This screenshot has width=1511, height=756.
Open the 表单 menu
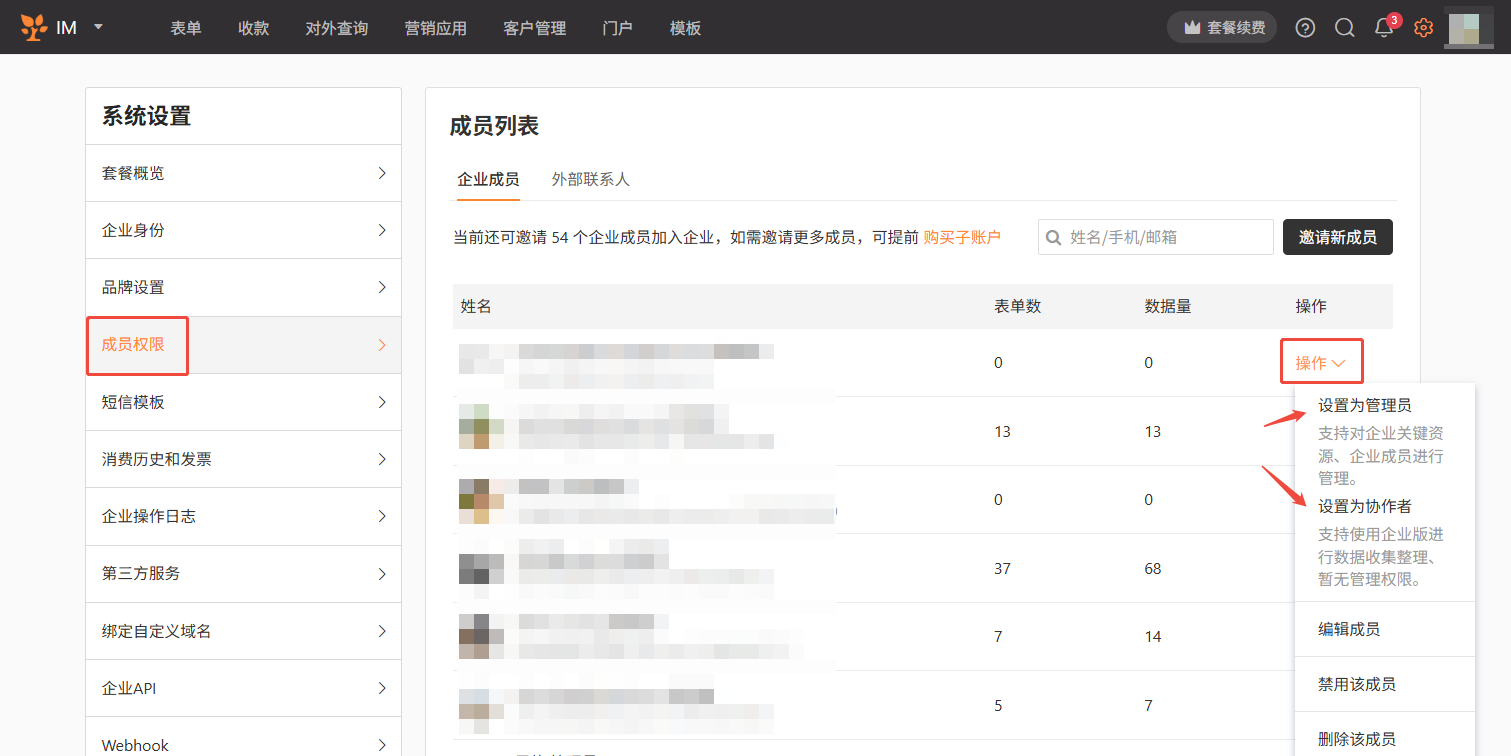(x=186, y=28)
